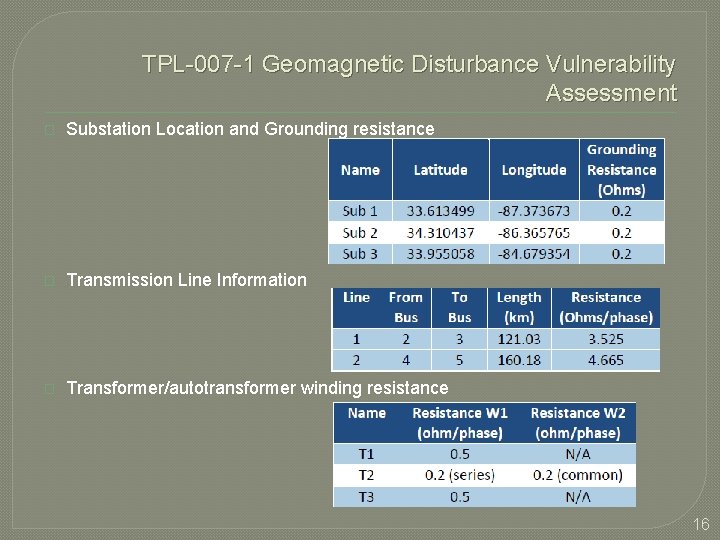Click the 'Longitude' column header
720x540 pixels.
point(534,169)
